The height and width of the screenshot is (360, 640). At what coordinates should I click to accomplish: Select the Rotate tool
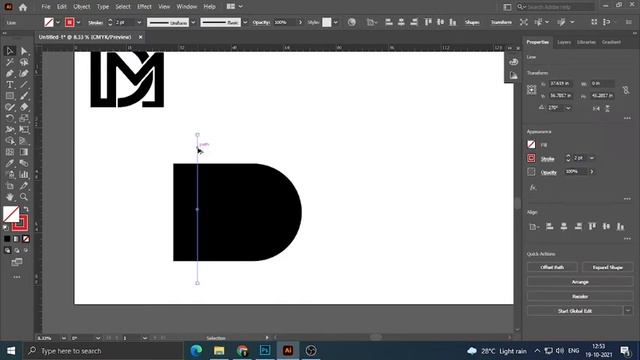[10, 118]
